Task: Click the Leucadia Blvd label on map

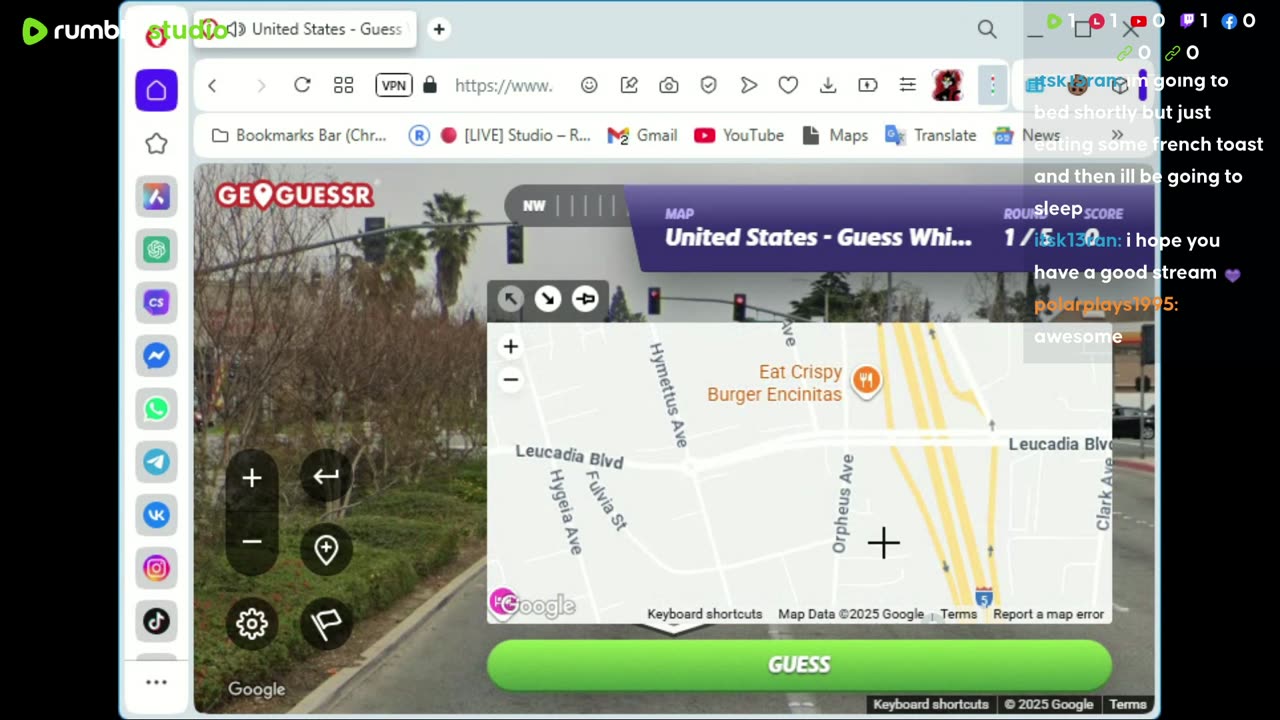Action: pyautogui.click(x=569, y=457)
